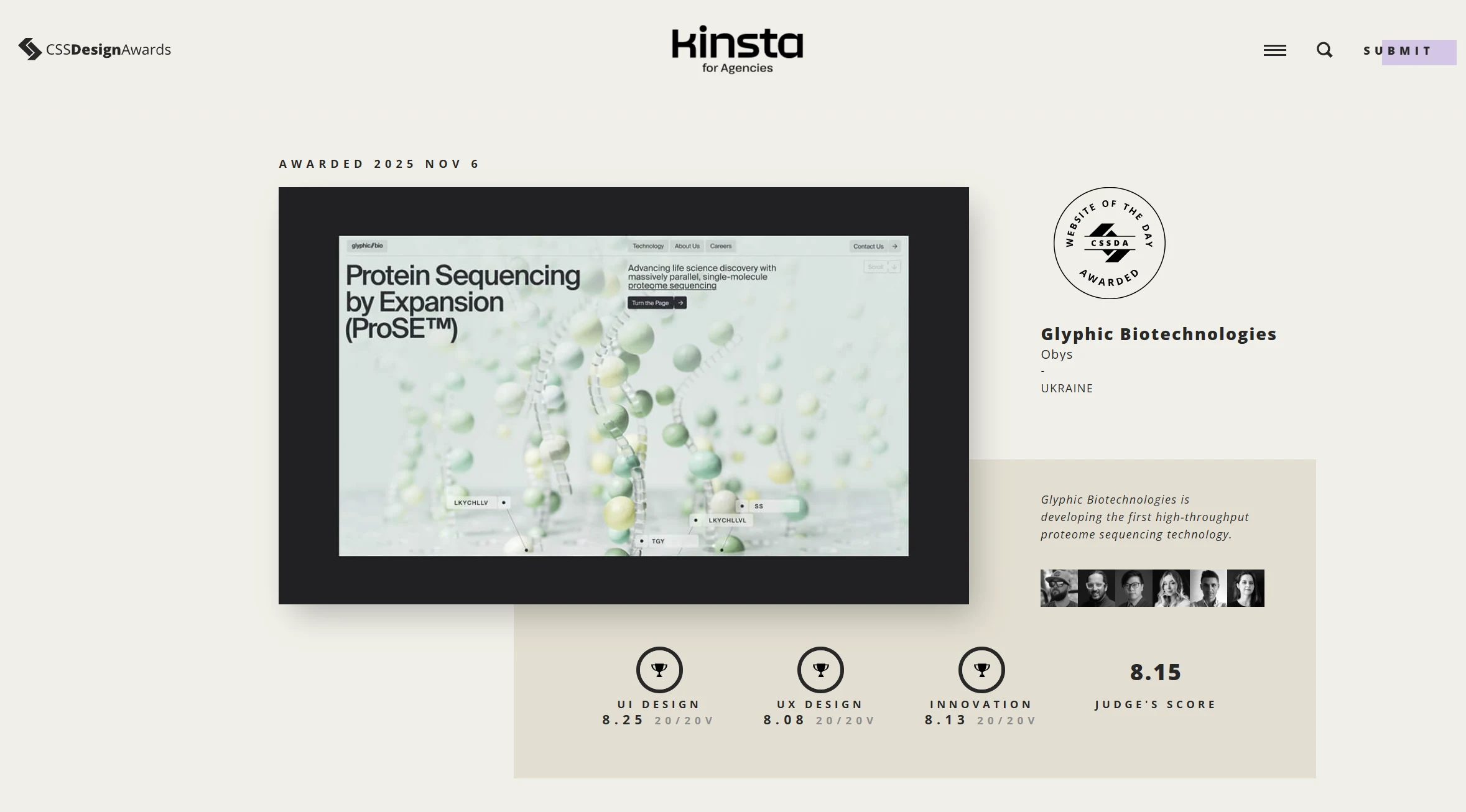Select About Us in the preview navigation
Screen dimensions: 1466x812
[x=687, y=246]
